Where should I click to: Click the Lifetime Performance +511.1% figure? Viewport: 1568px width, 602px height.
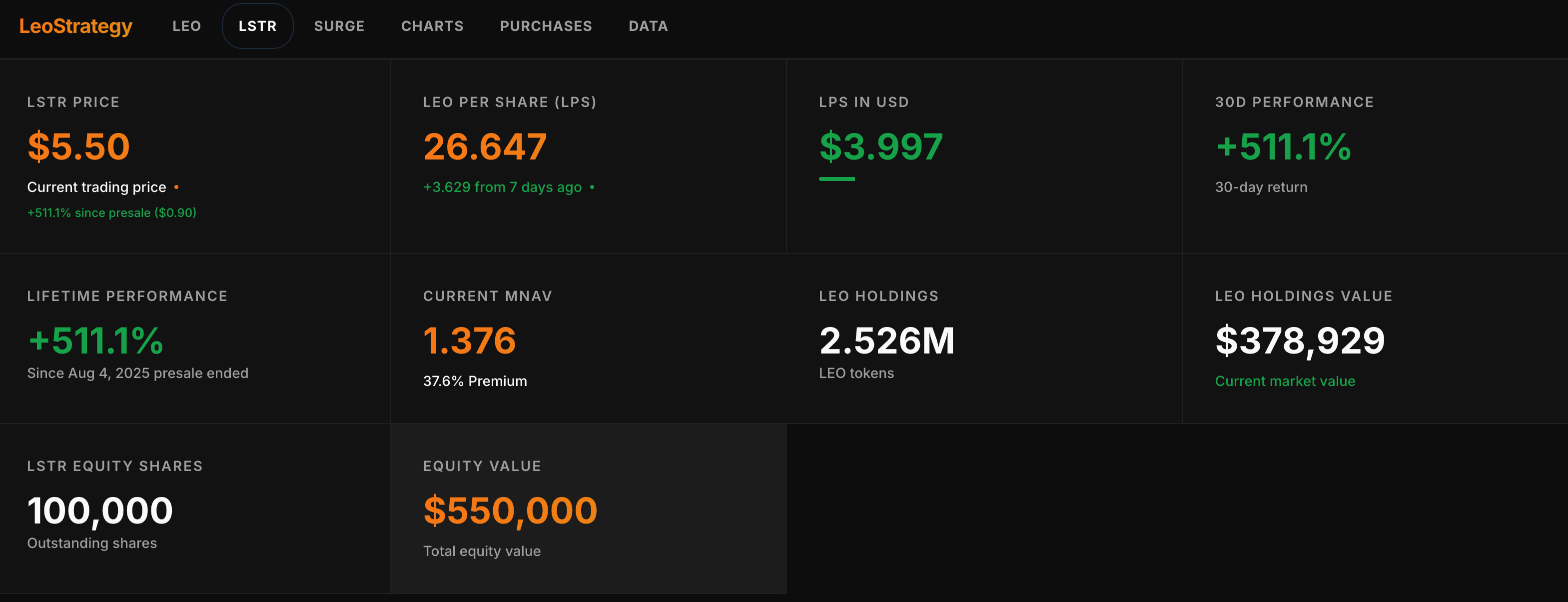click(x=95, y=340)
